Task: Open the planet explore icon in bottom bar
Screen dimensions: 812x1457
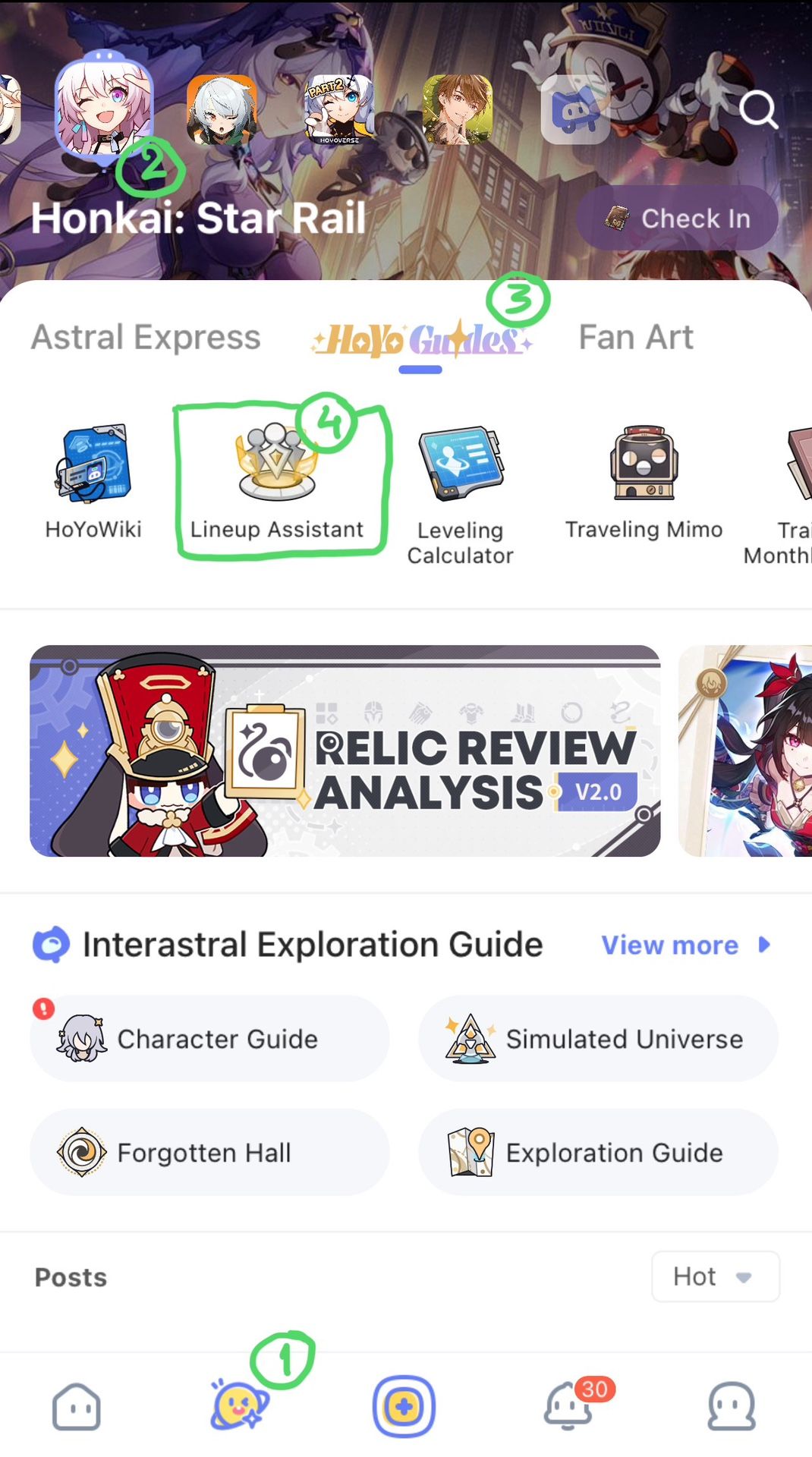Action: click(238, 1405)
